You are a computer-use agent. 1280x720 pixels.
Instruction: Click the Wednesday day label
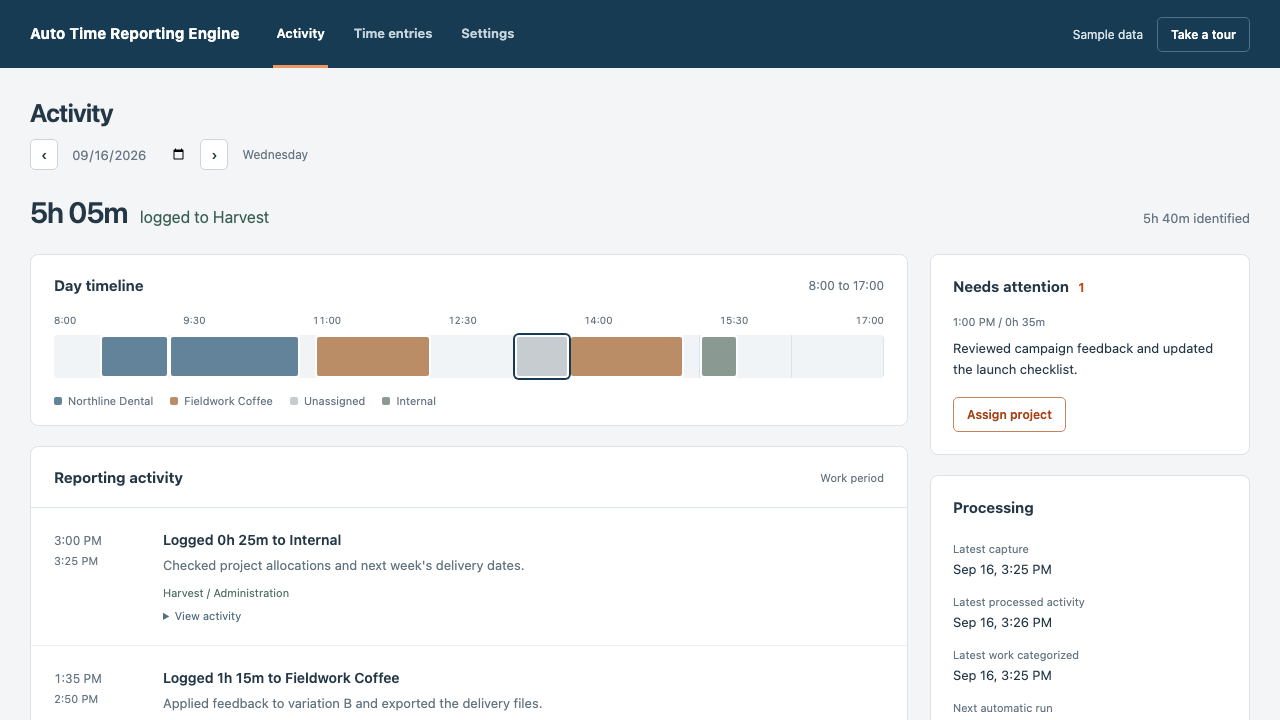pos(275,155)
